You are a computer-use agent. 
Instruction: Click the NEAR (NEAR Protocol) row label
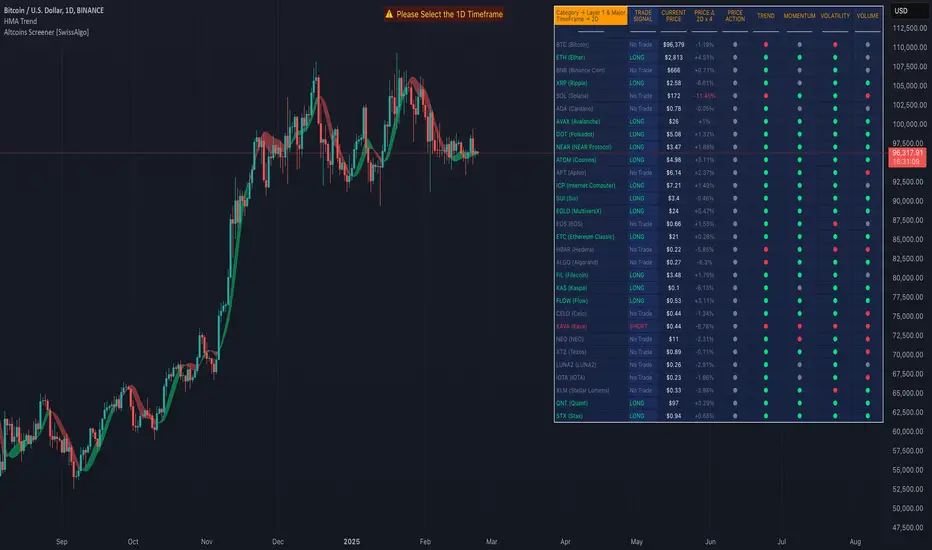pos(584,147)
